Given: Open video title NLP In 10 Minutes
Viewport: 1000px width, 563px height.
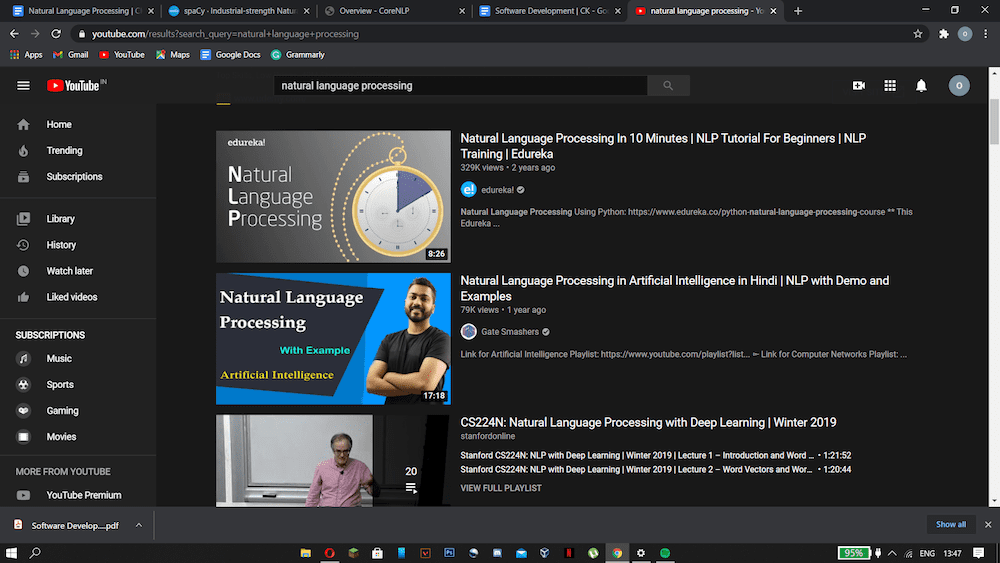Looking at the screenshot, I should (x=663, y=146).
